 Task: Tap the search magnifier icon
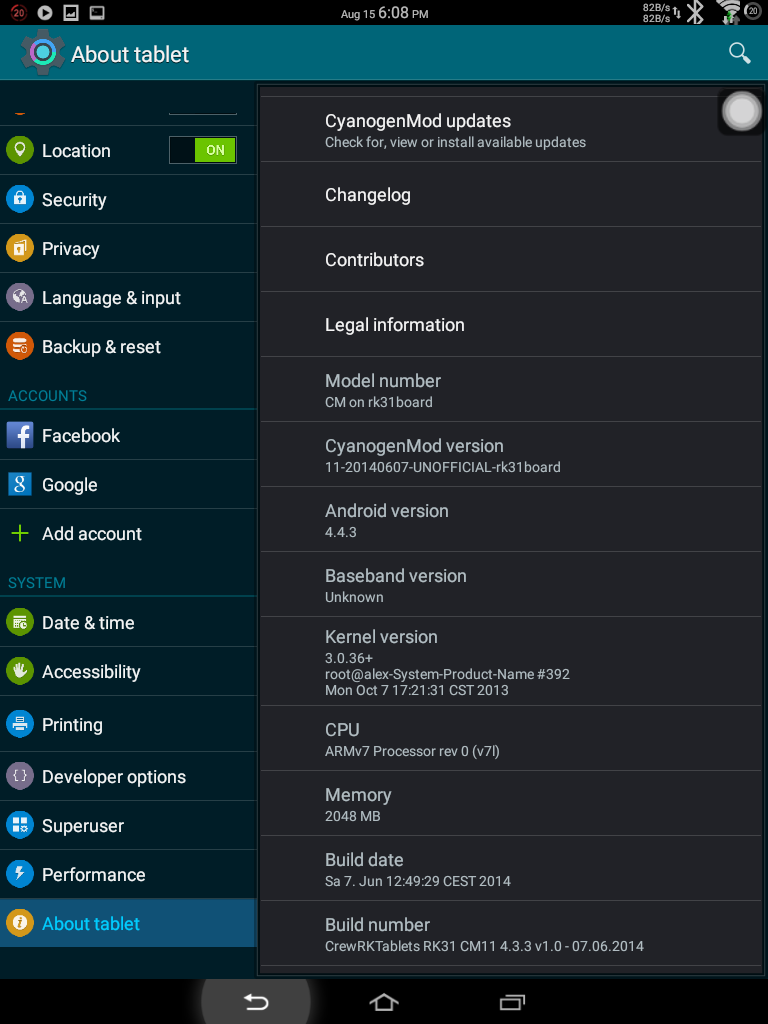739,54
